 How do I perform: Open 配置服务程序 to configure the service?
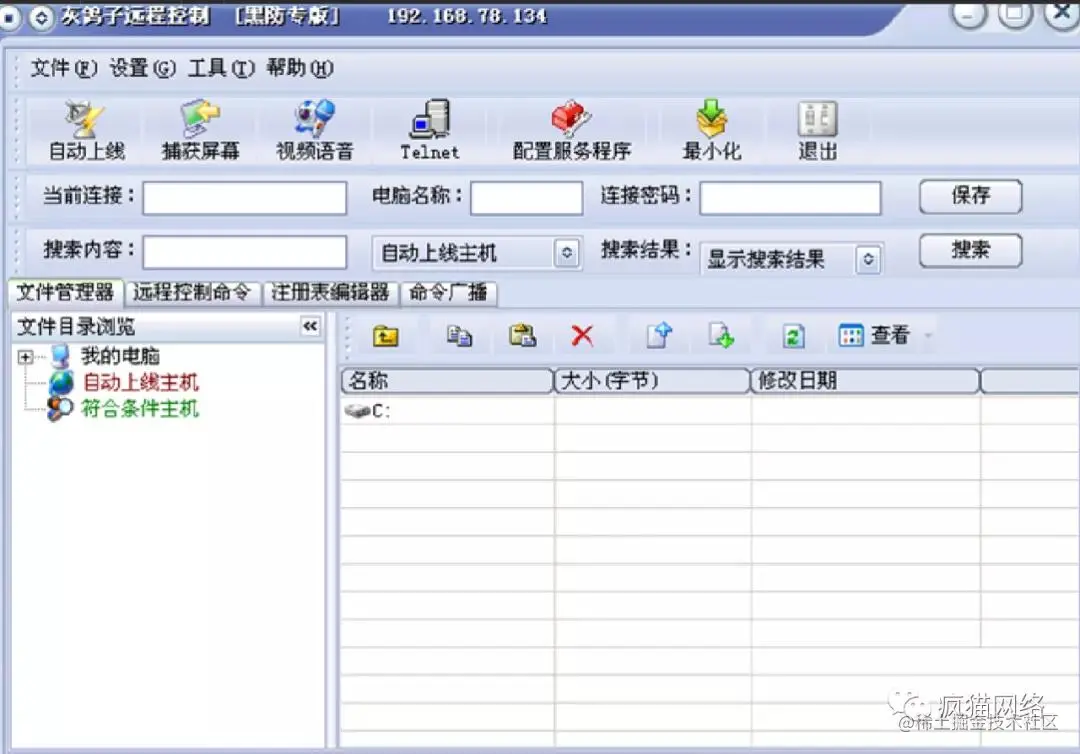(x=569, y=128)
